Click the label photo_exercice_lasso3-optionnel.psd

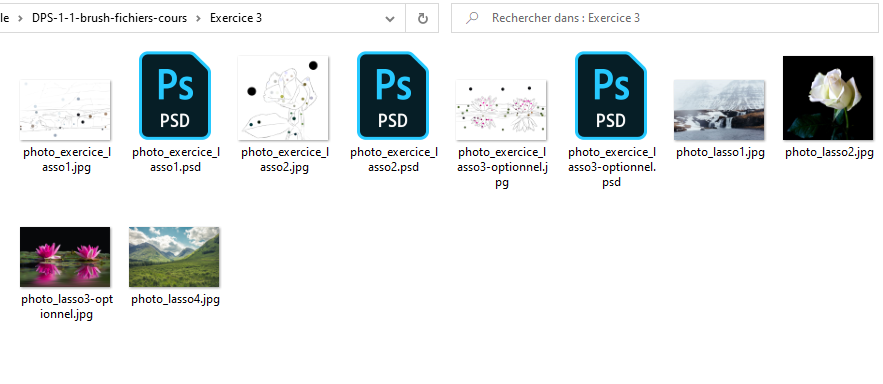click(x=612, y=167)
